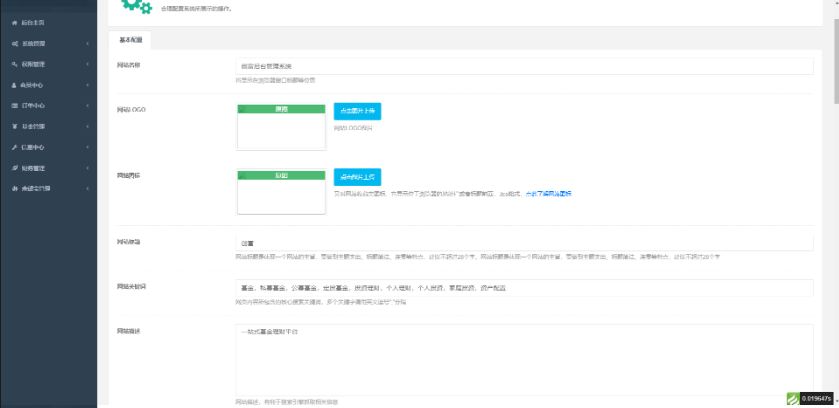Expand the 财务管理 menu chevron
839x408 pixels.
tap(87, 168)
